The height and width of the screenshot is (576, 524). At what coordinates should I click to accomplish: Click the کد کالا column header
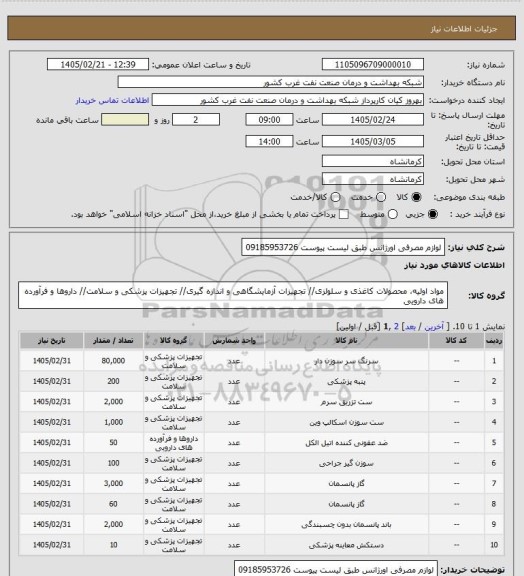456,341
